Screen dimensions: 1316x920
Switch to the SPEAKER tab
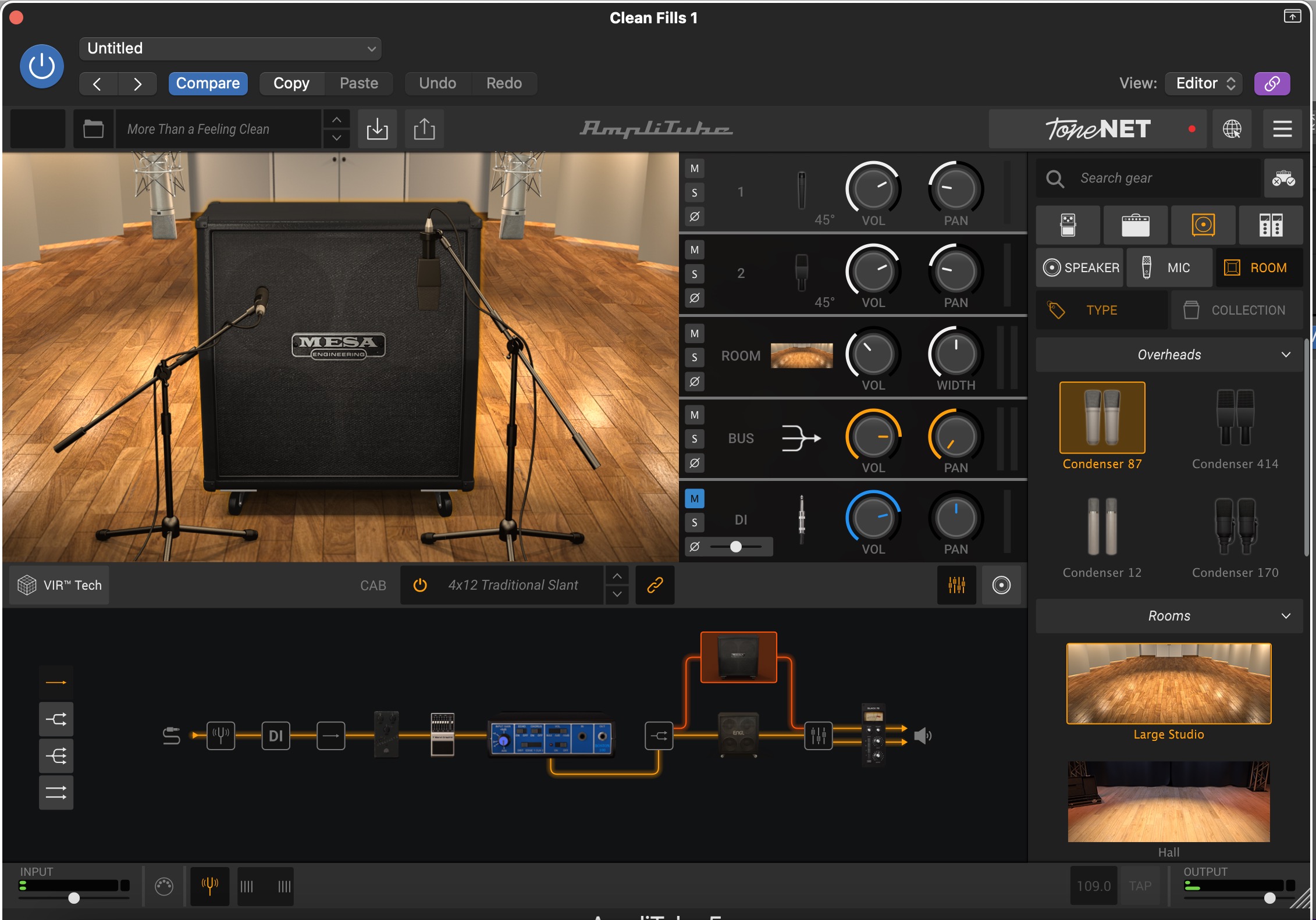[x=1080, y=268]
